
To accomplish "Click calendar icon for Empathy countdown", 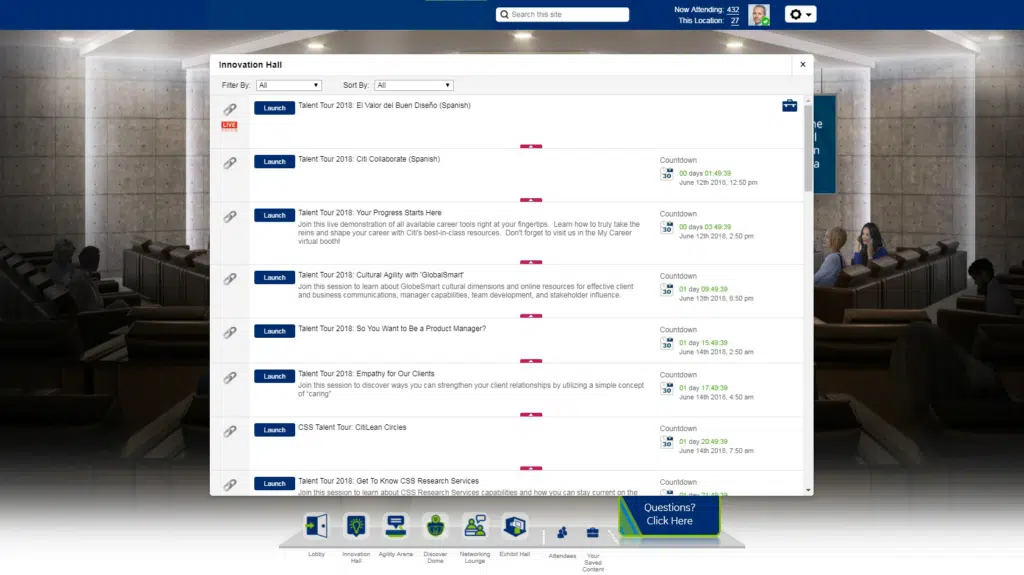I will point(667,388).
